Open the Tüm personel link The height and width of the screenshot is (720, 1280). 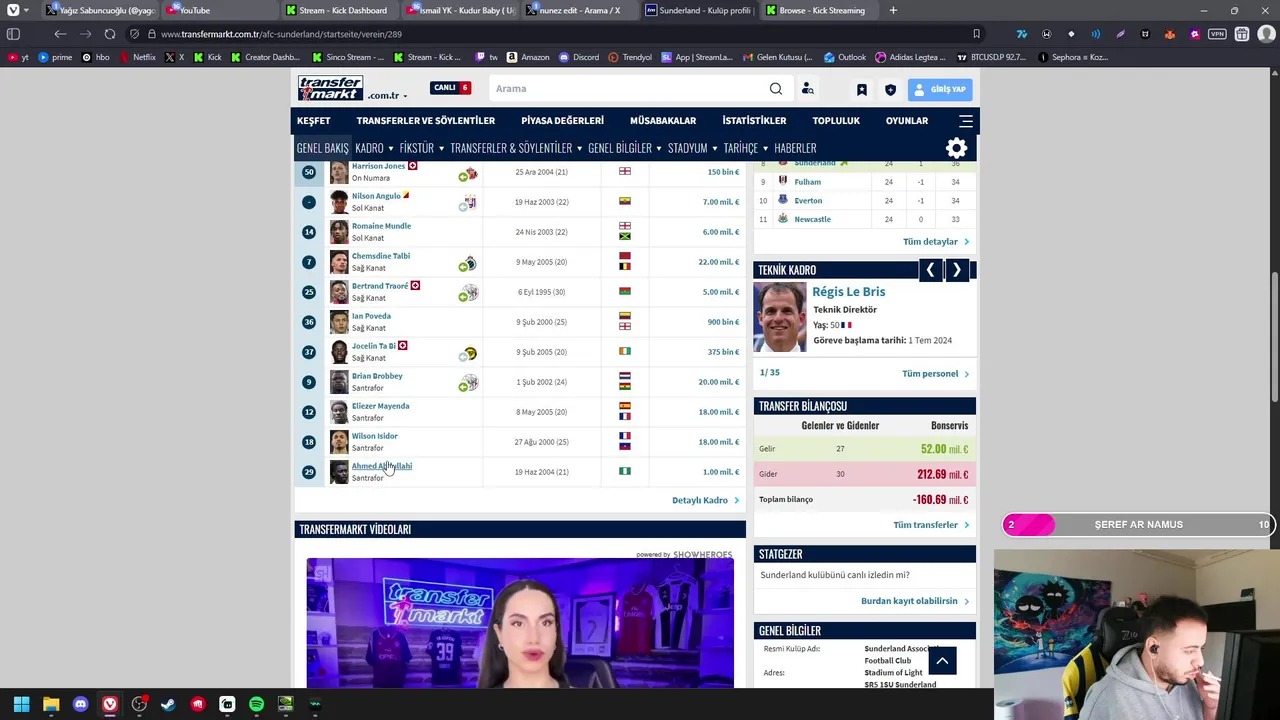coord(935,374)
